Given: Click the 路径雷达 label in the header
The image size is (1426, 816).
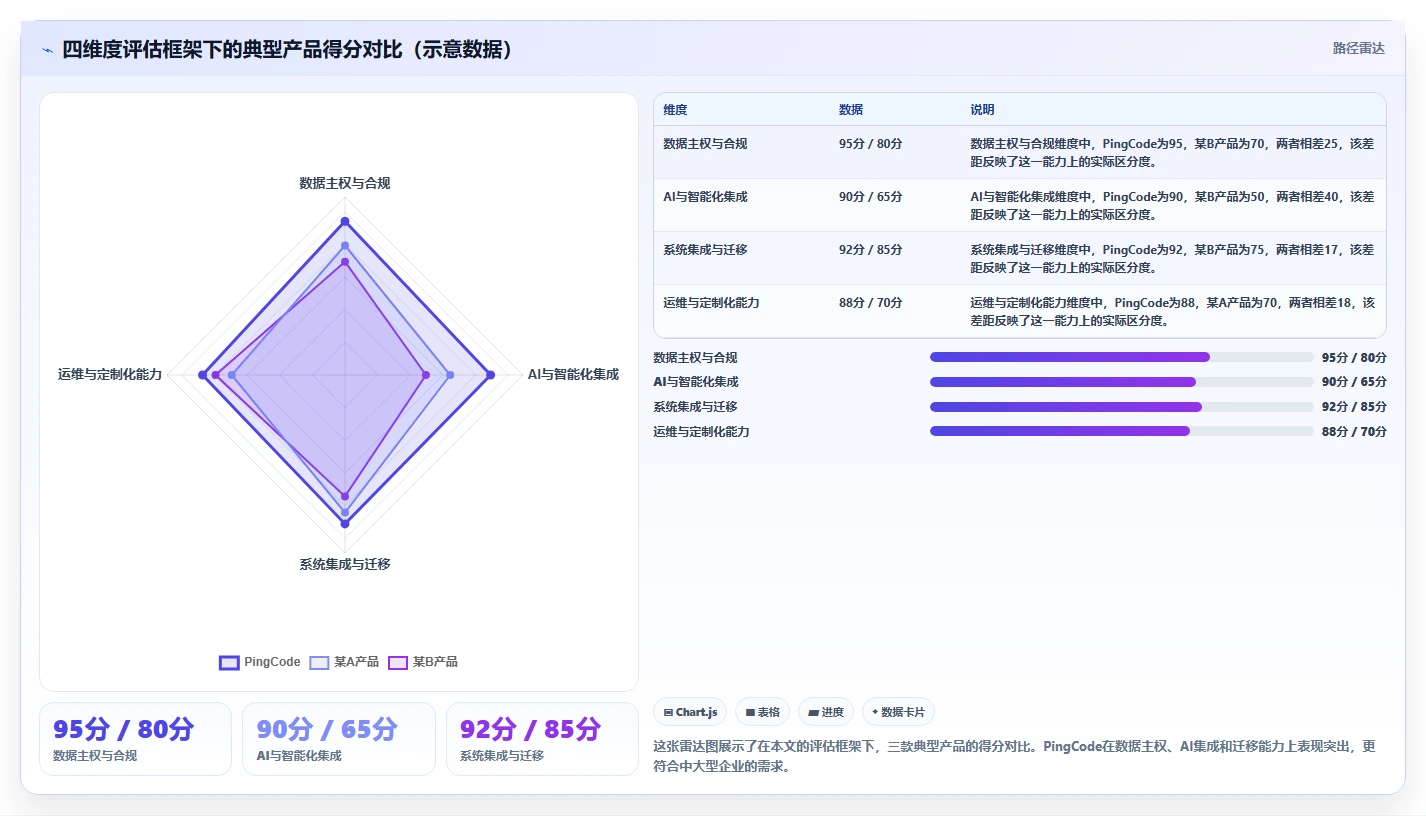Looking at the screenshot, I should click(1359, 48).
